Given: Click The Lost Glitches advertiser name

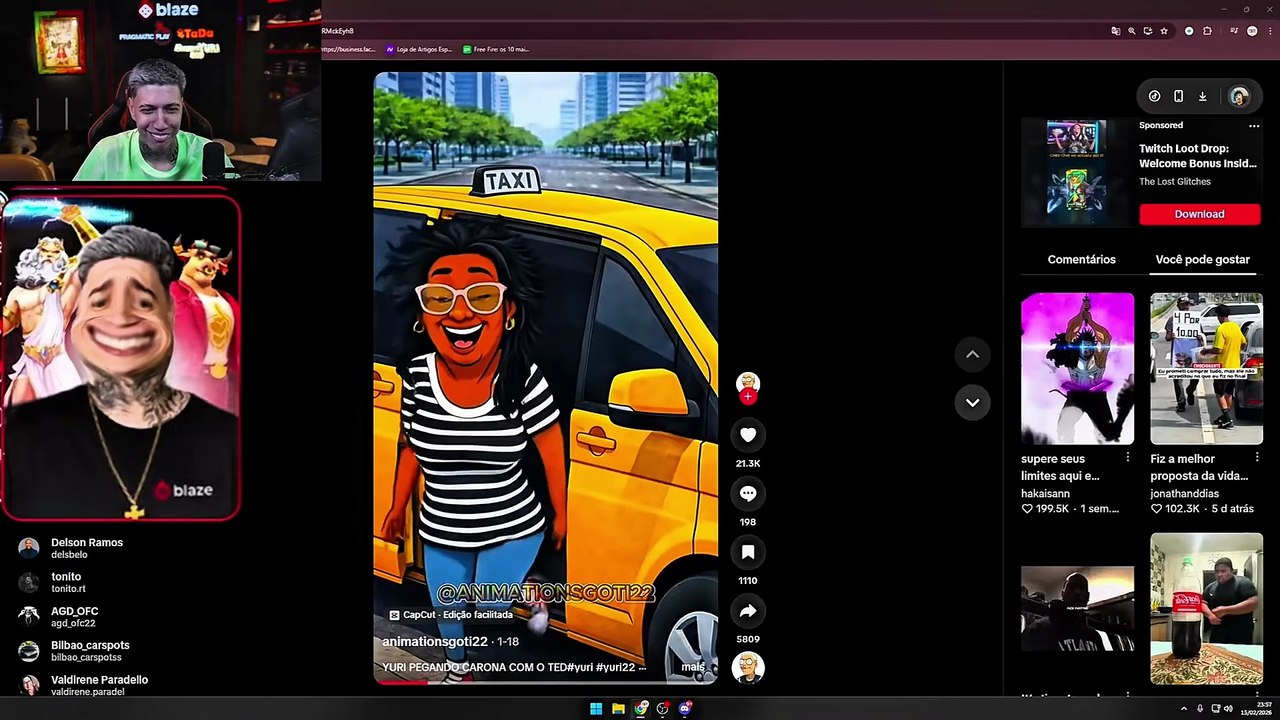Looking at the screenshot, I should tap(1175, 182).
